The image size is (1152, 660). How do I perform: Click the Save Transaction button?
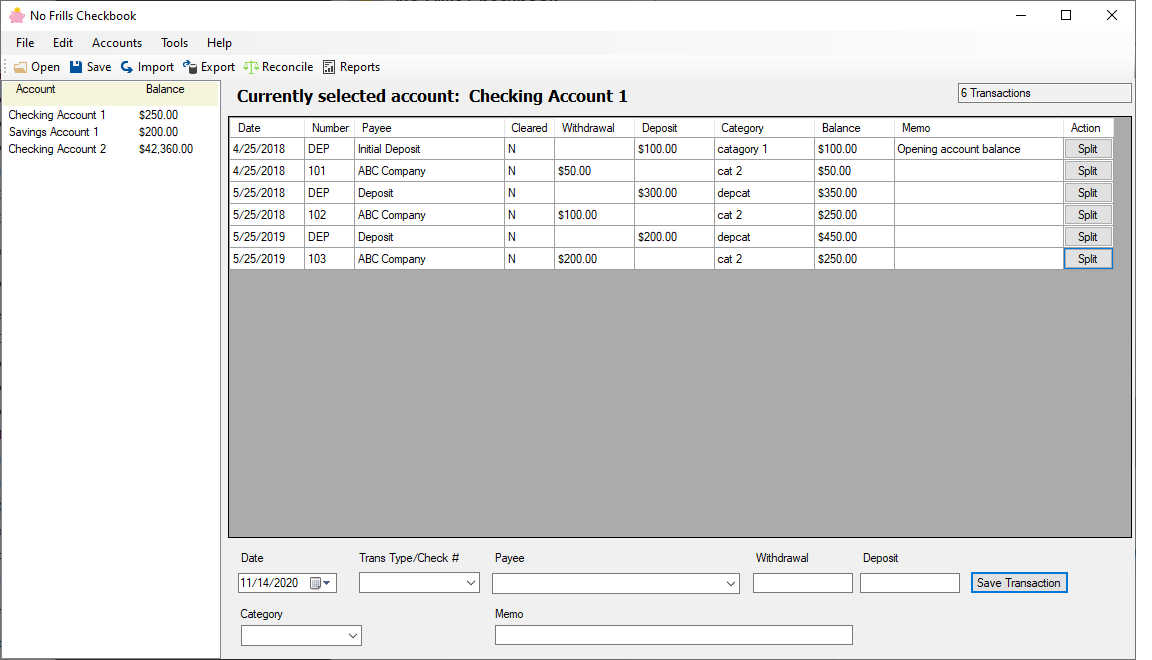tap(1019, 582)
